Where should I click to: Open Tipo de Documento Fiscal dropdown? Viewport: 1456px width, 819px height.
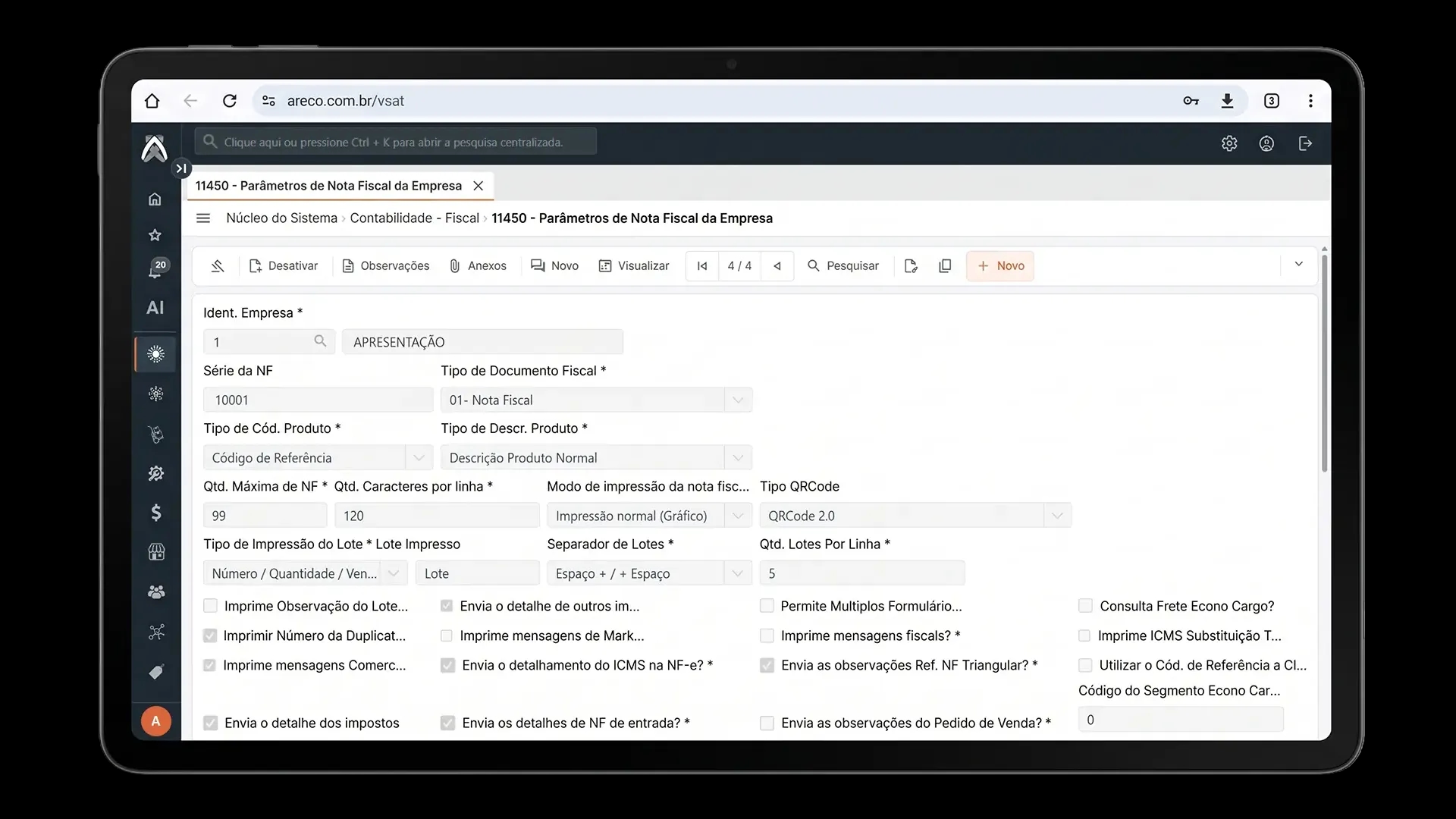[596, 400]
